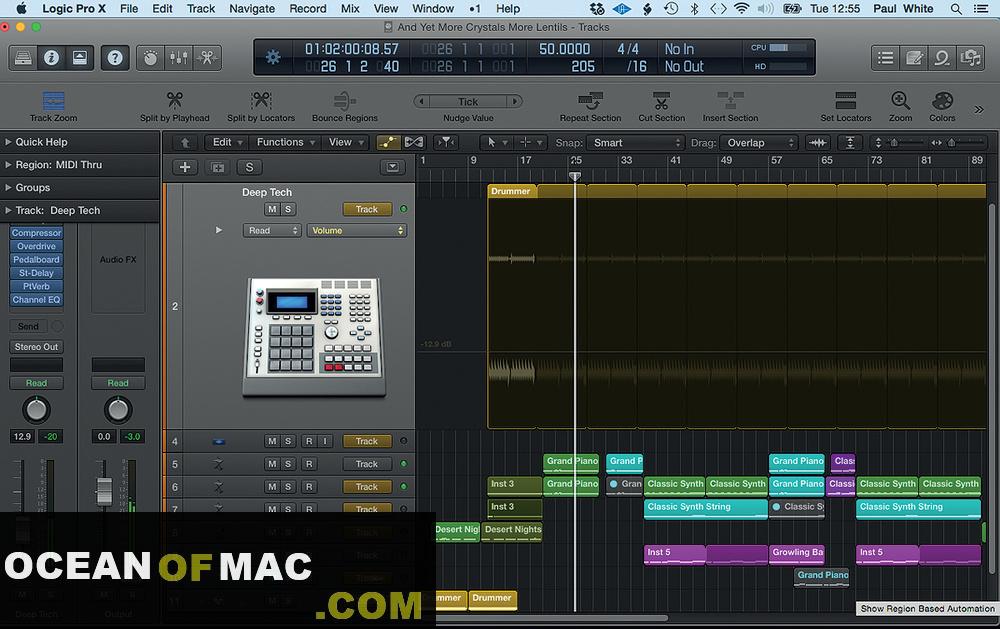Click the Deep Tech drum machine thumbnail
This screenshot has height=629, width=1000.
[314, 337]
